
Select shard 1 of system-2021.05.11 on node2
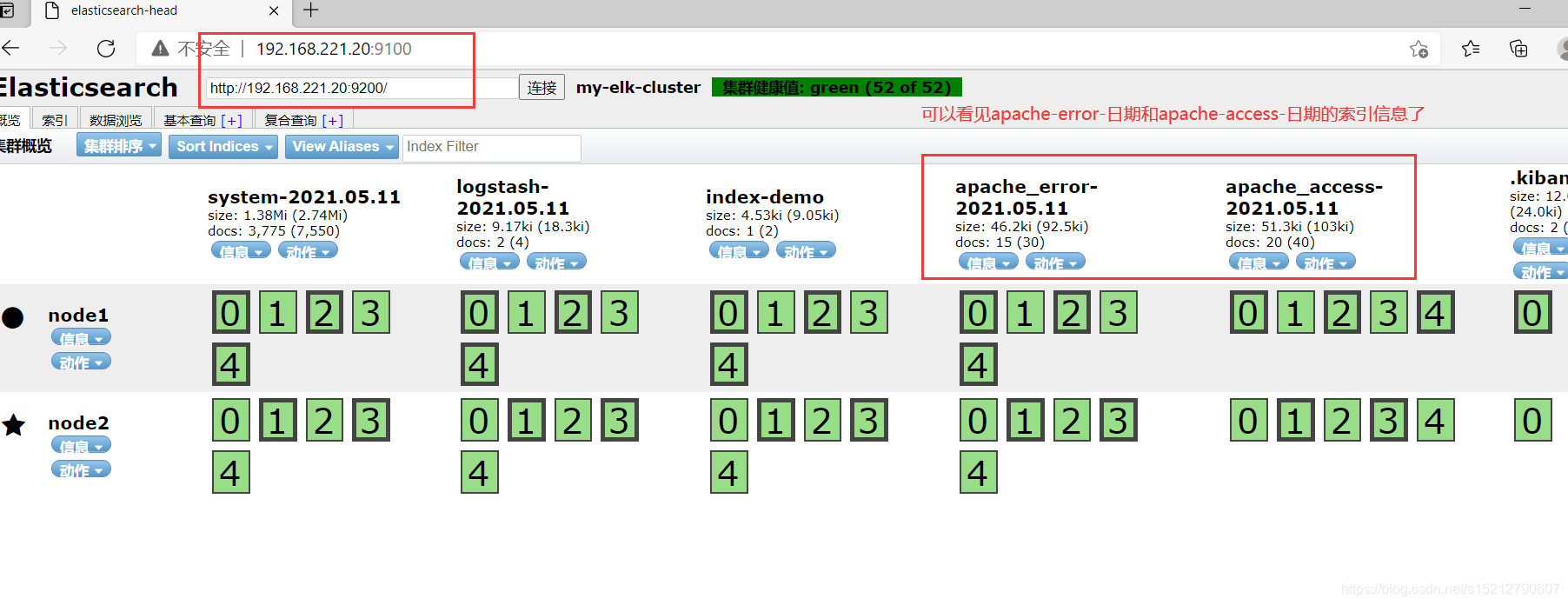[277, 421]
